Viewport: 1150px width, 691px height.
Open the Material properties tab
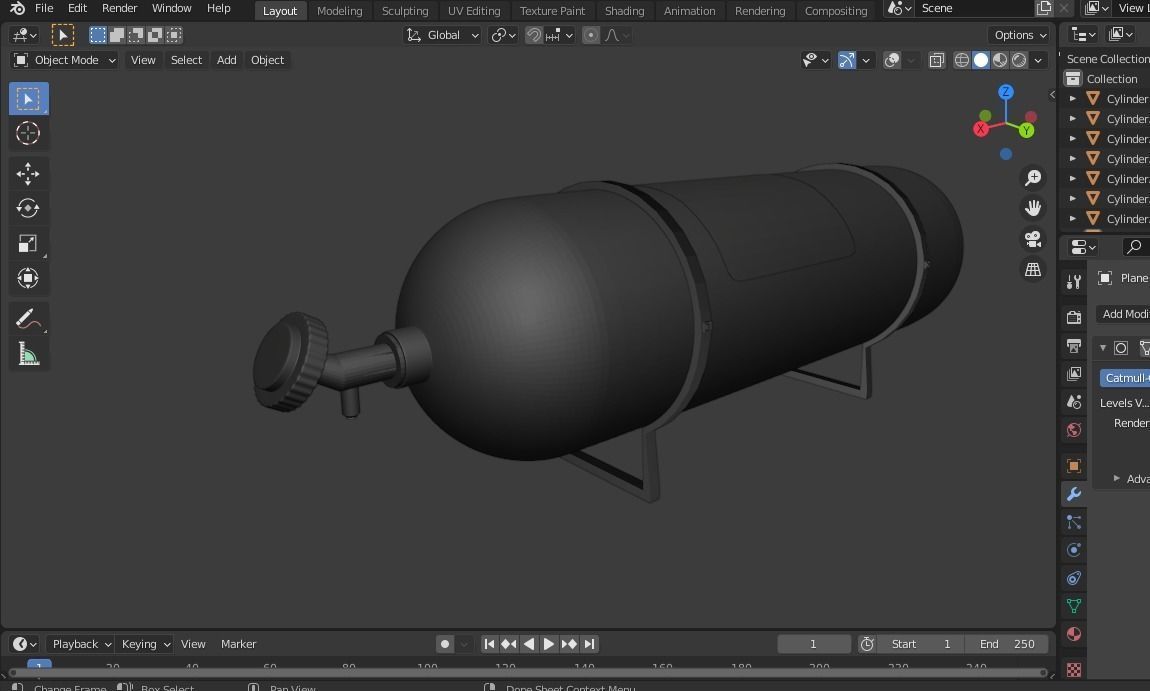(1073, 633)
